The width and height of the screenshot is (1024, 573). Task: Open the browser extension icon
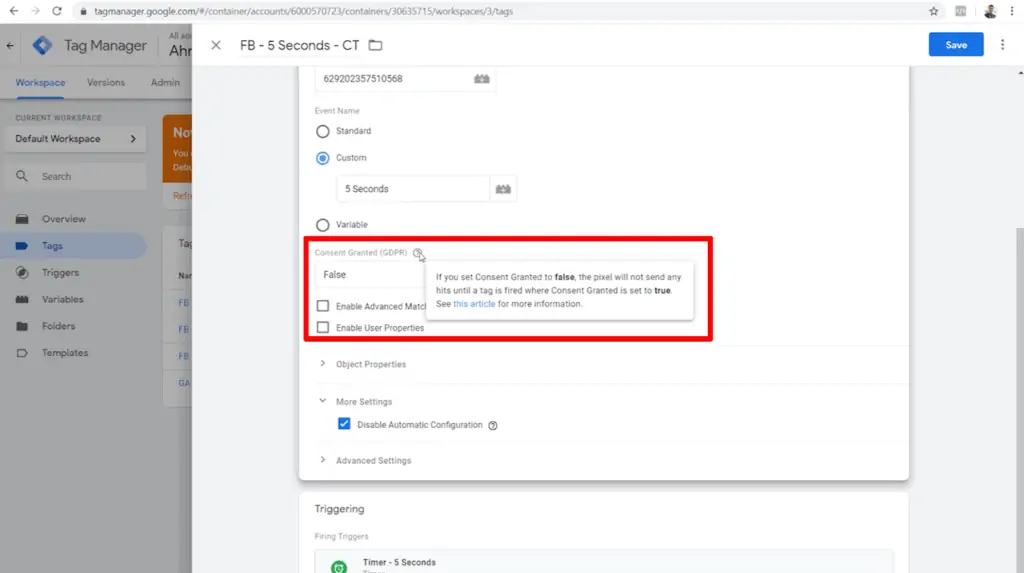point(961,11)
